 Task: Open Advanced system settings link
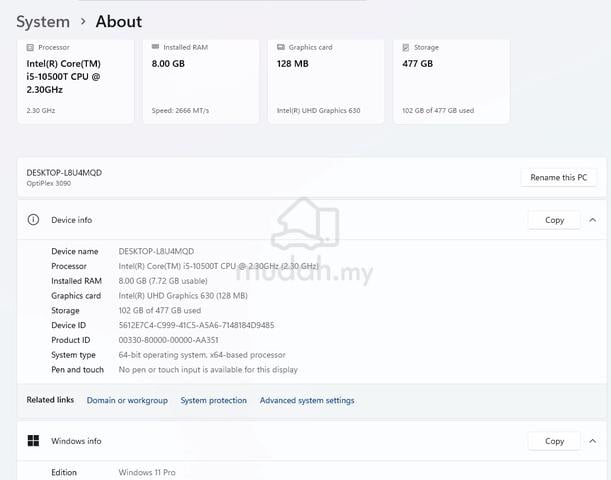point(307,401)
